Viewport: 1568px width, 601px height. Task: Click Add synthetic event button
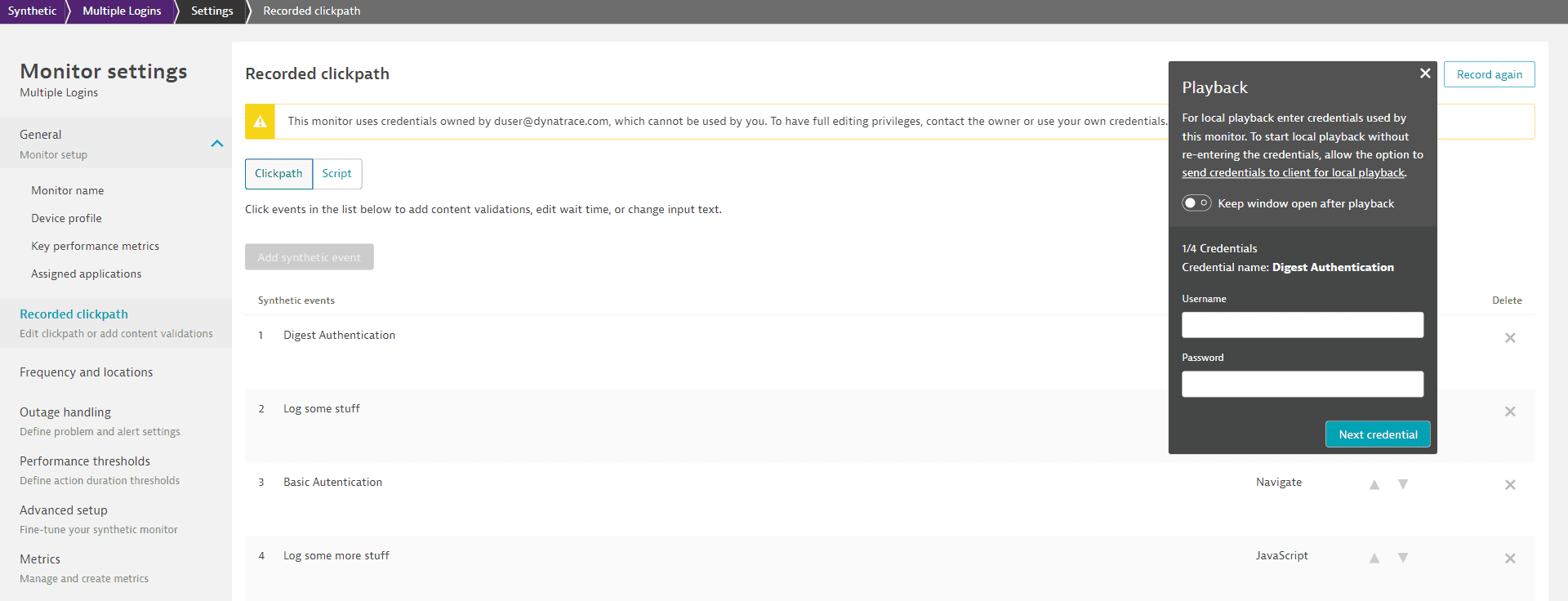coord(310,257)
